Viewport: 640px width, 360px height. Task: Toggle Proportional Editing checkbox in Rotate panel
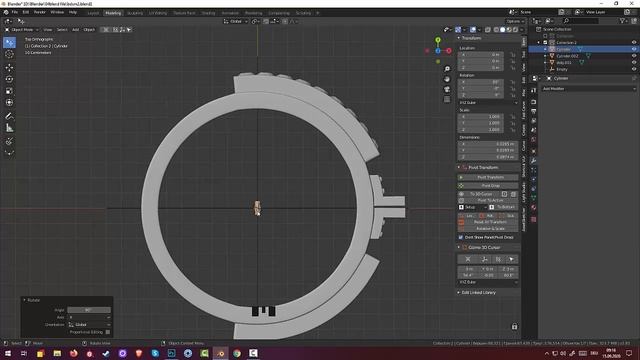tap(108, 332)
